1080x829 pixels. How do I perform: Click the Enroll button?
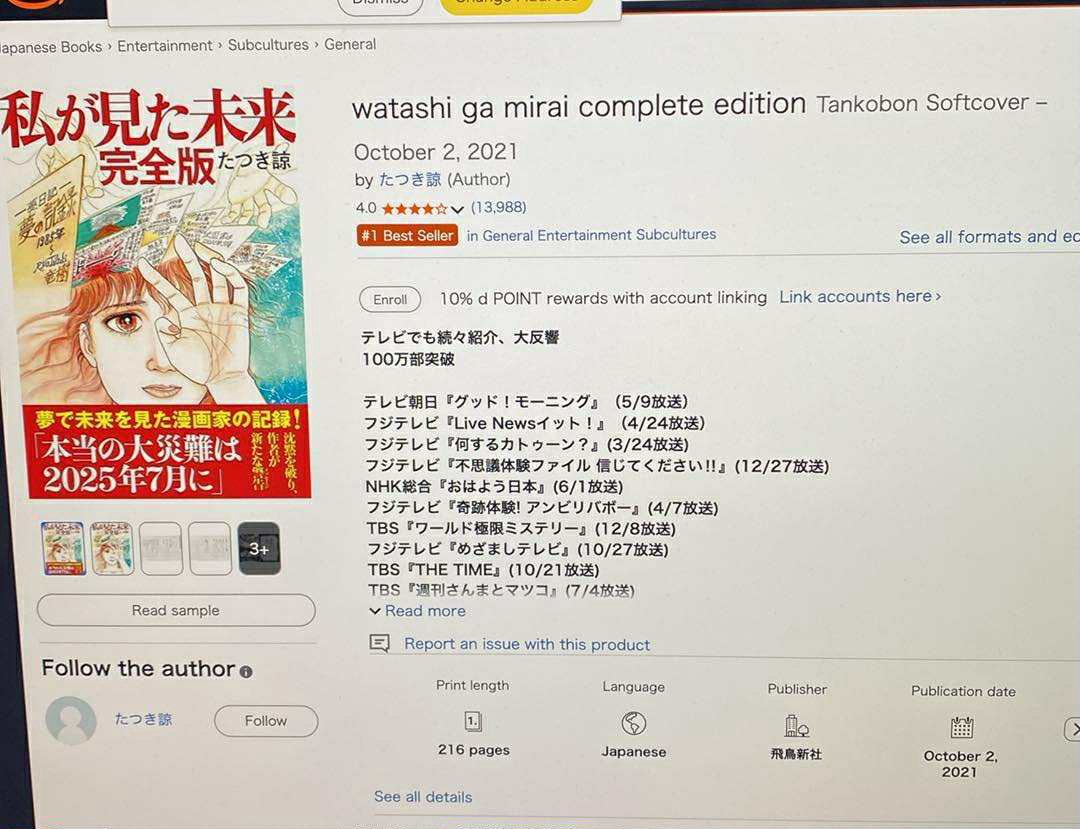click(390, 300)
